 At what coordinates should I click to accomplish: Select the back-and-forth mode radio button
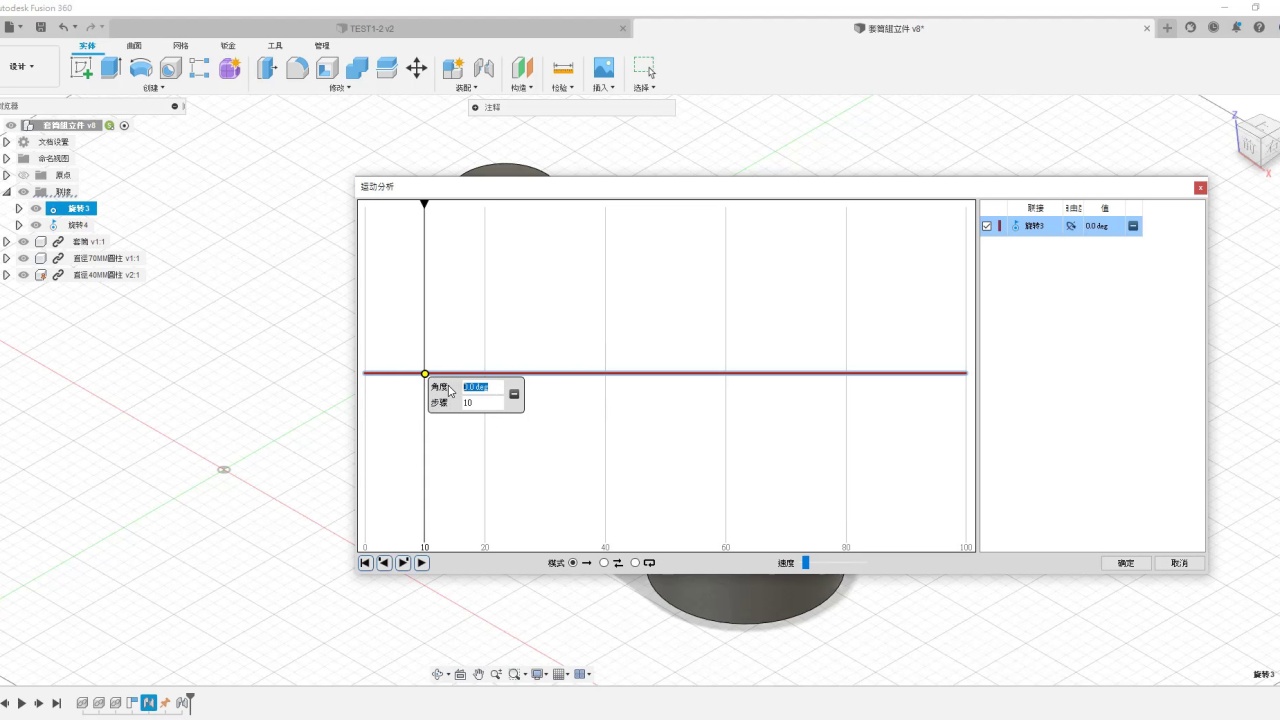click(604, 563)
